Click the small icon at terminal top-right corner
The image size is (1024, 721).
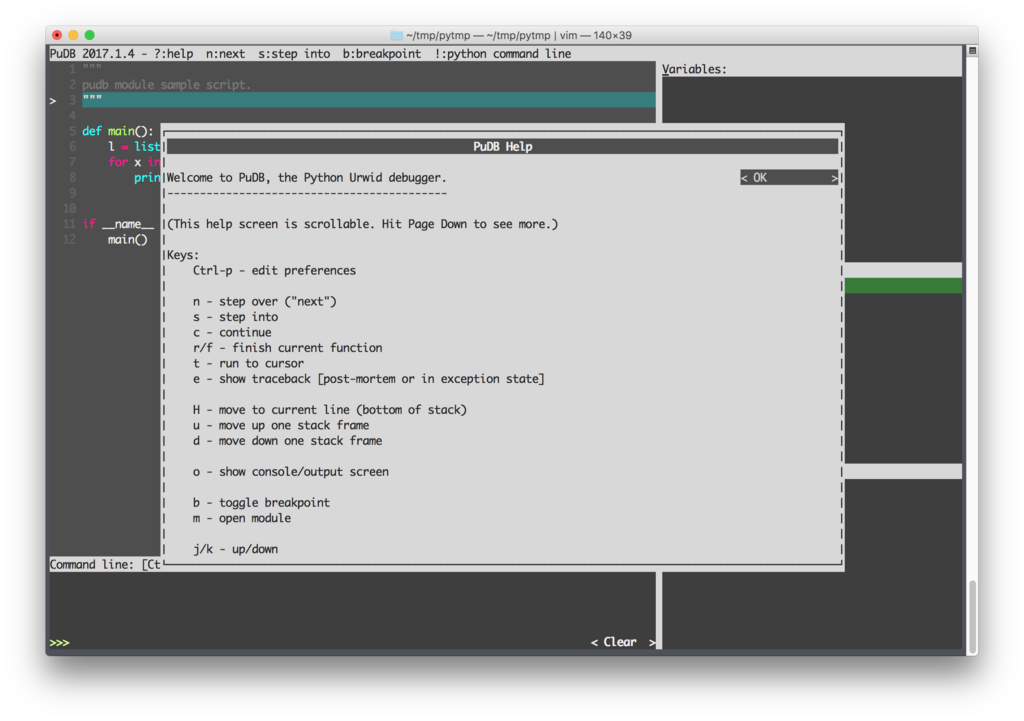(972, 51)
